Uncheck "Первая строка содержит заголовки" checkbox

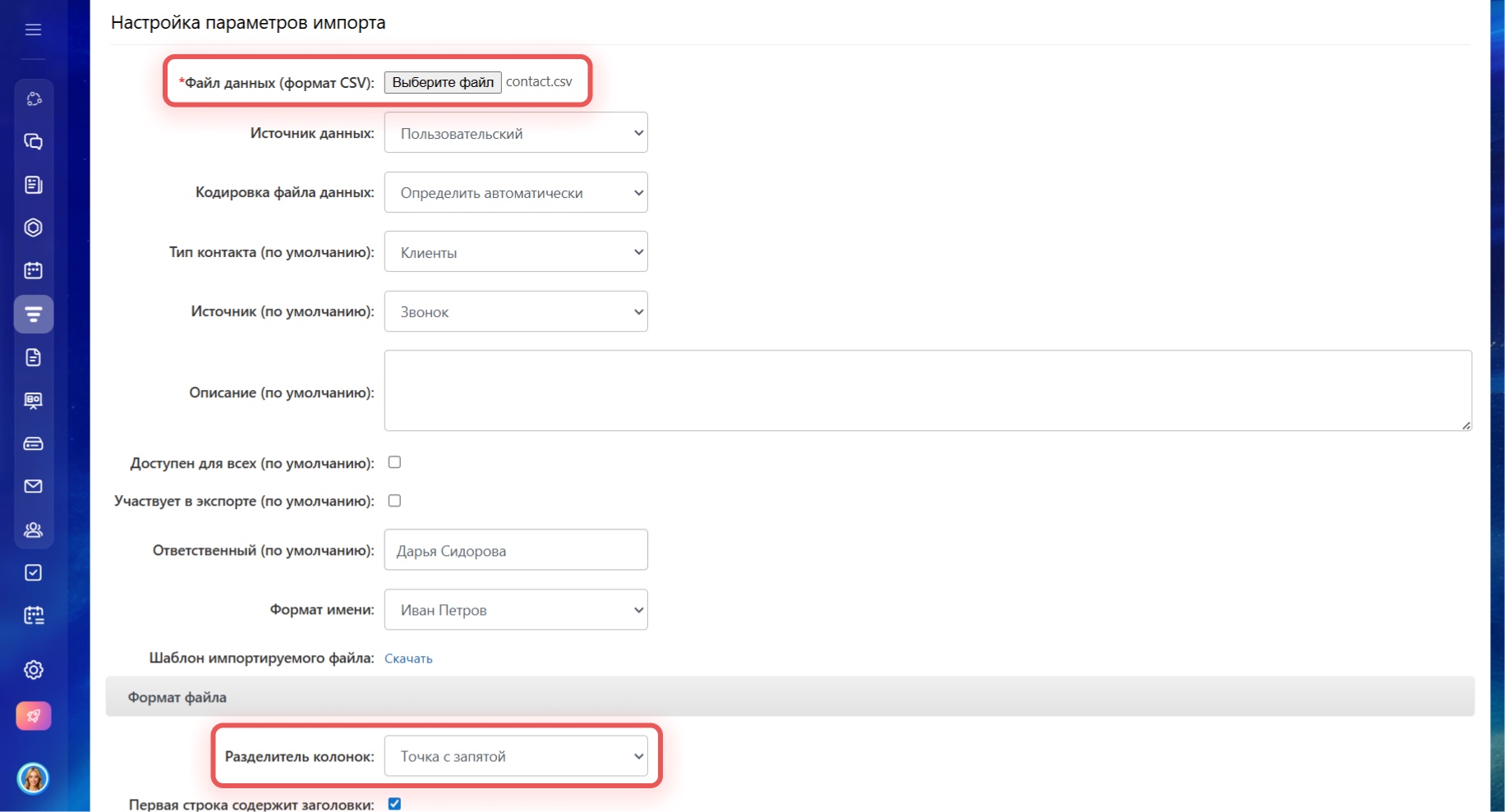click(x=394, y=804)
